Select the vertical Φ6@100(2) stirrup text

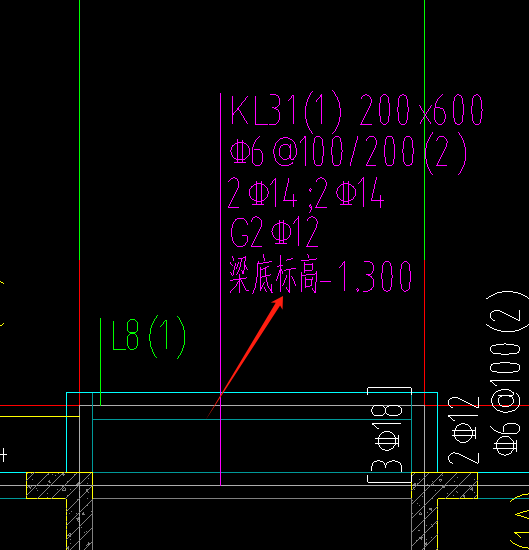click(x=507, y=374)
